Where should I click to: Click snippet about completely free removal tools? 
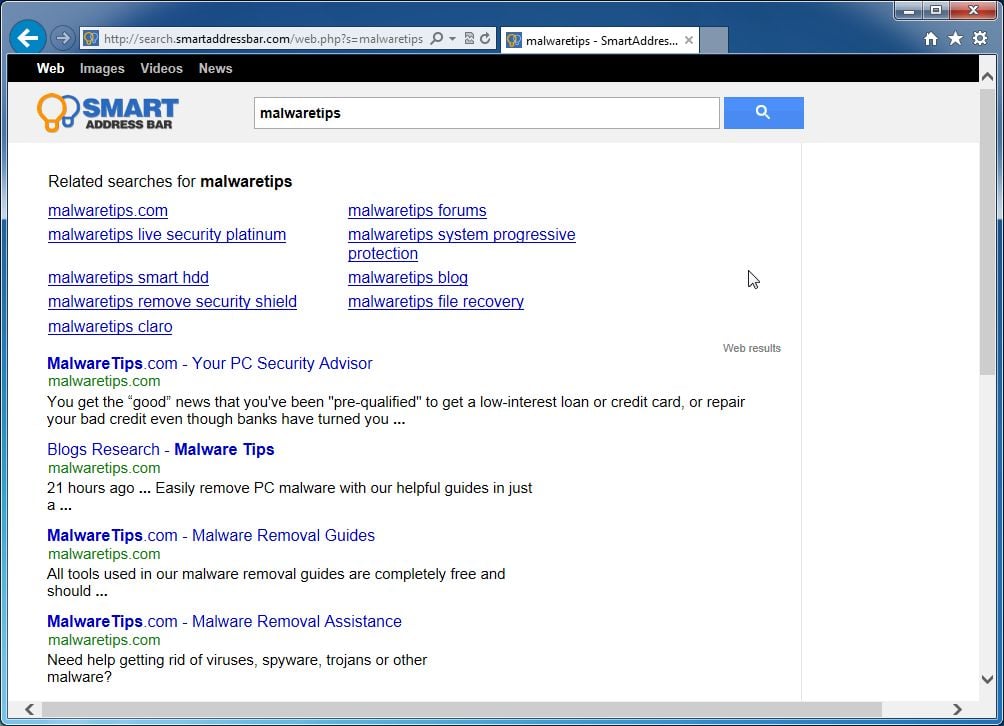(276, 583)
